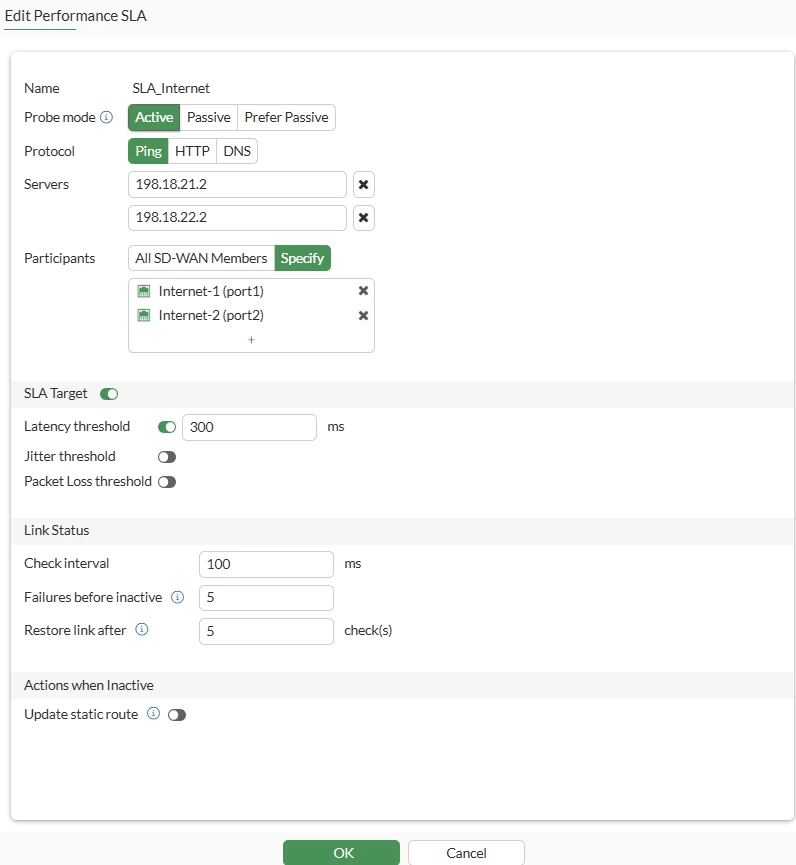The height and width of the screenshot is (865, 796).
Task: Disable the Latency threshold switch
Action: (167, 427)
